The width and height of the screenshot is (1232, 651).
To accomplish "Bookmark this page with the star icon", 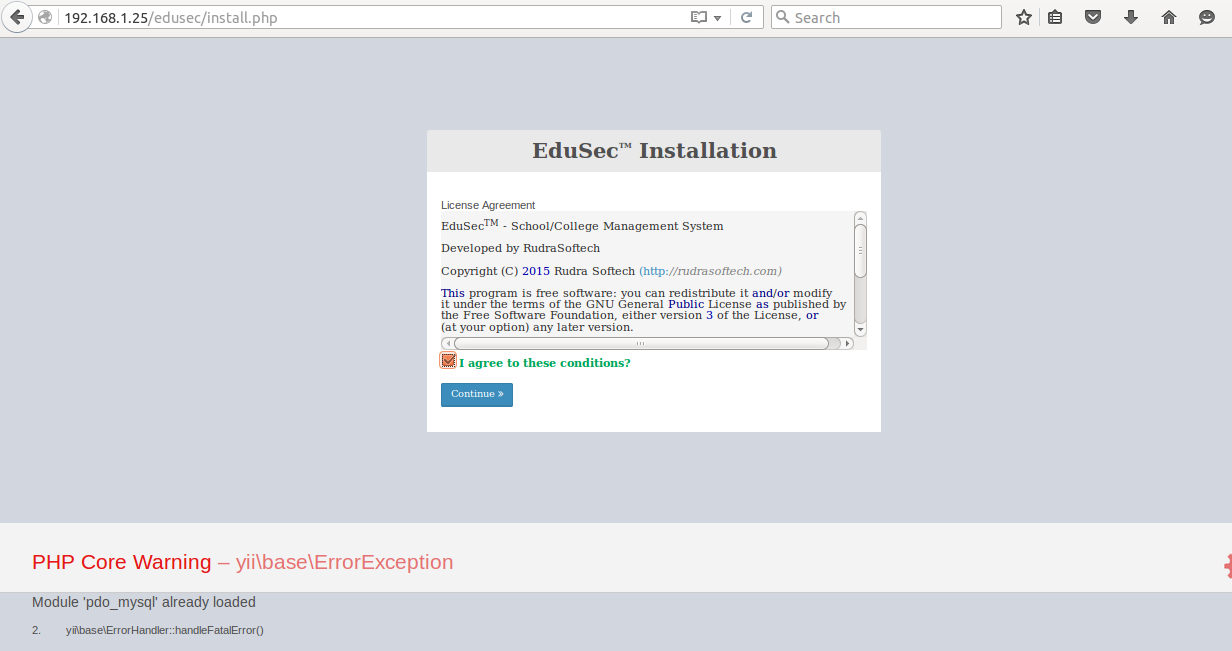I will click(1023, 17).
